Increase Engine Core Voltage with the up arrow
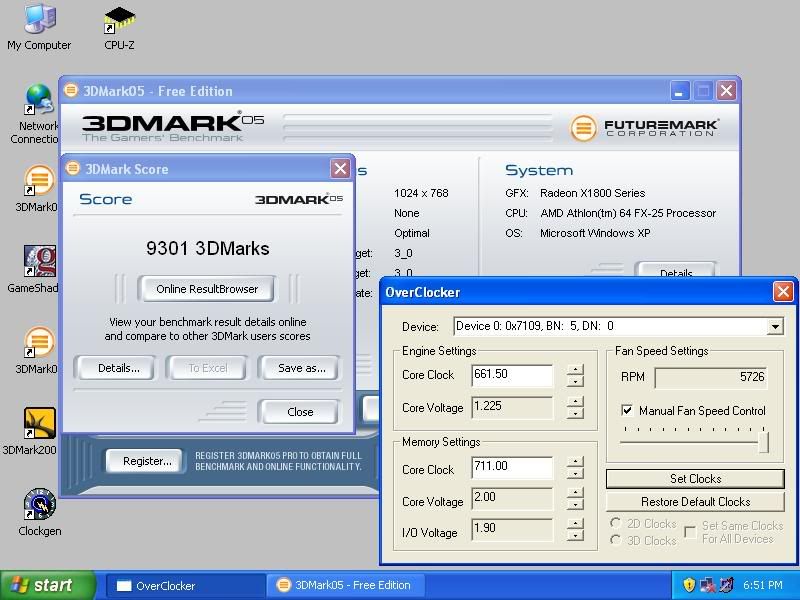 pos(575,402)
